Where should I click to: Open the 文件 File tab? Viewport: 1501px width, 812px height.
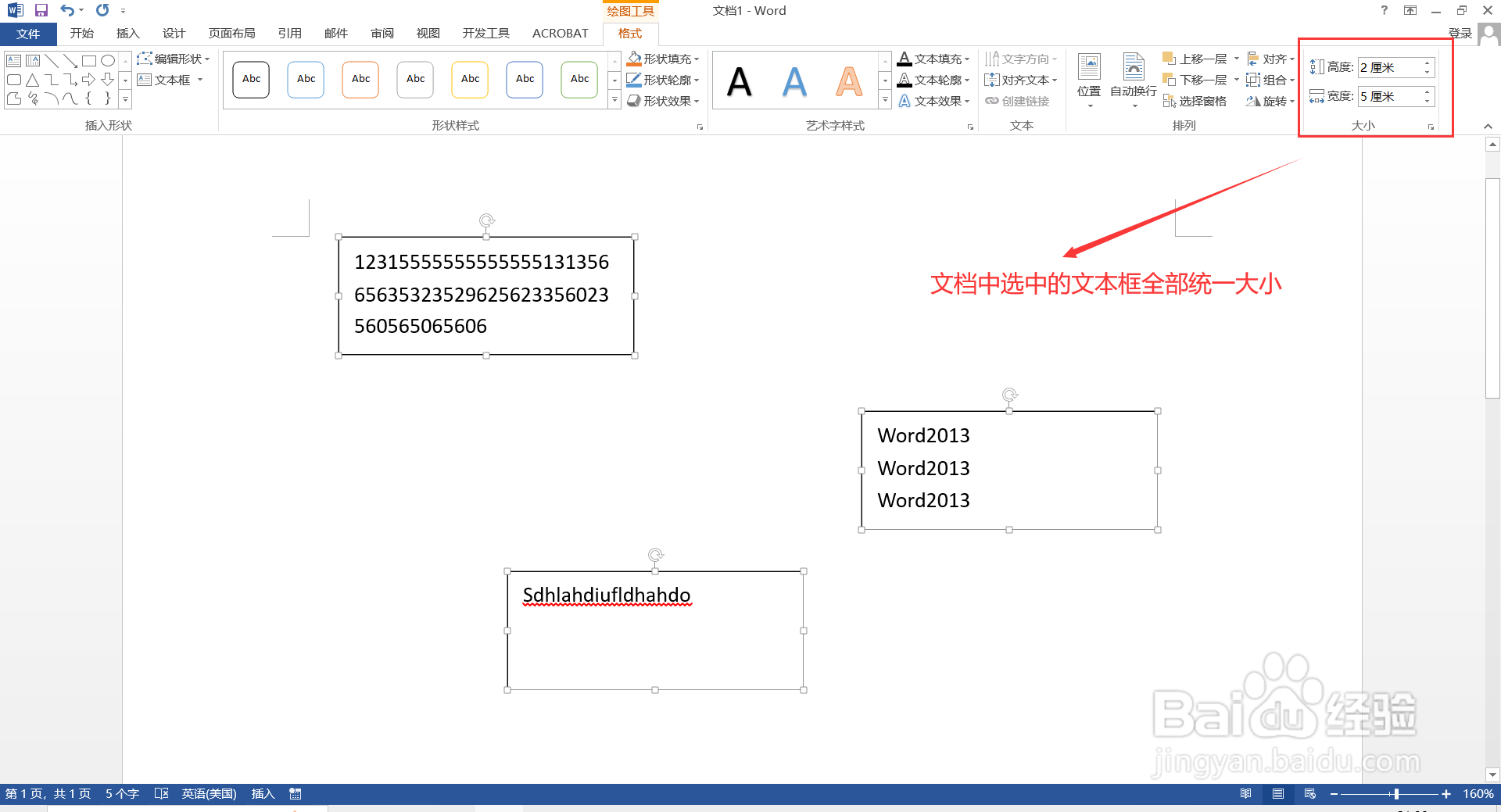(x=28, y=34)
